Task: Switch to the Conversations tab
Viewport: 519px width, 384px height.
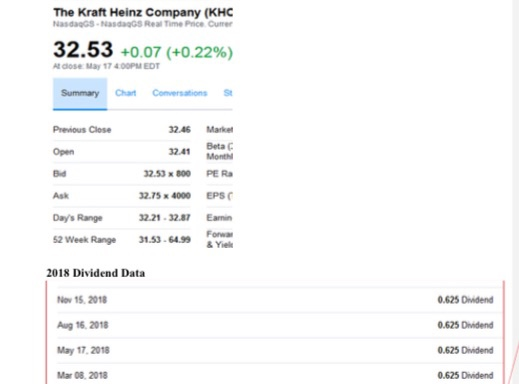Action: click(180, 93)
